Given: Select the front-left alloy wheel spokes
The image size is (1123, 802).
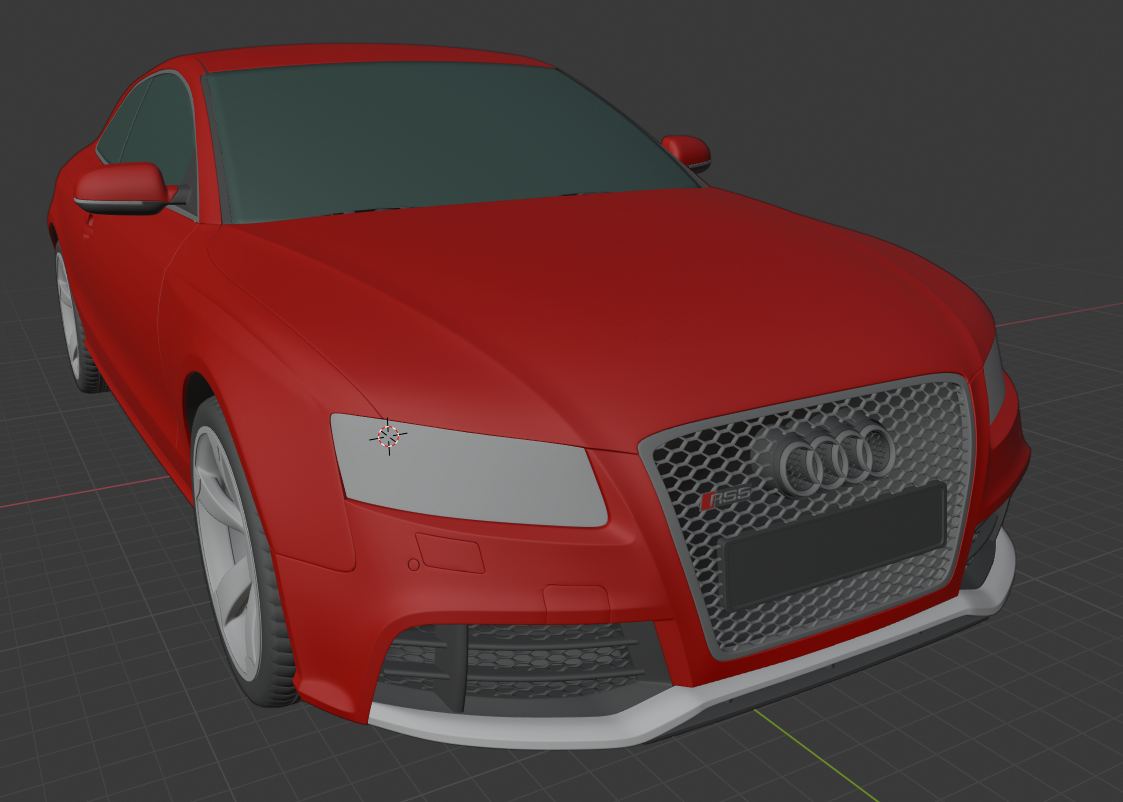Looking at the screenshot, I should 225,550.
